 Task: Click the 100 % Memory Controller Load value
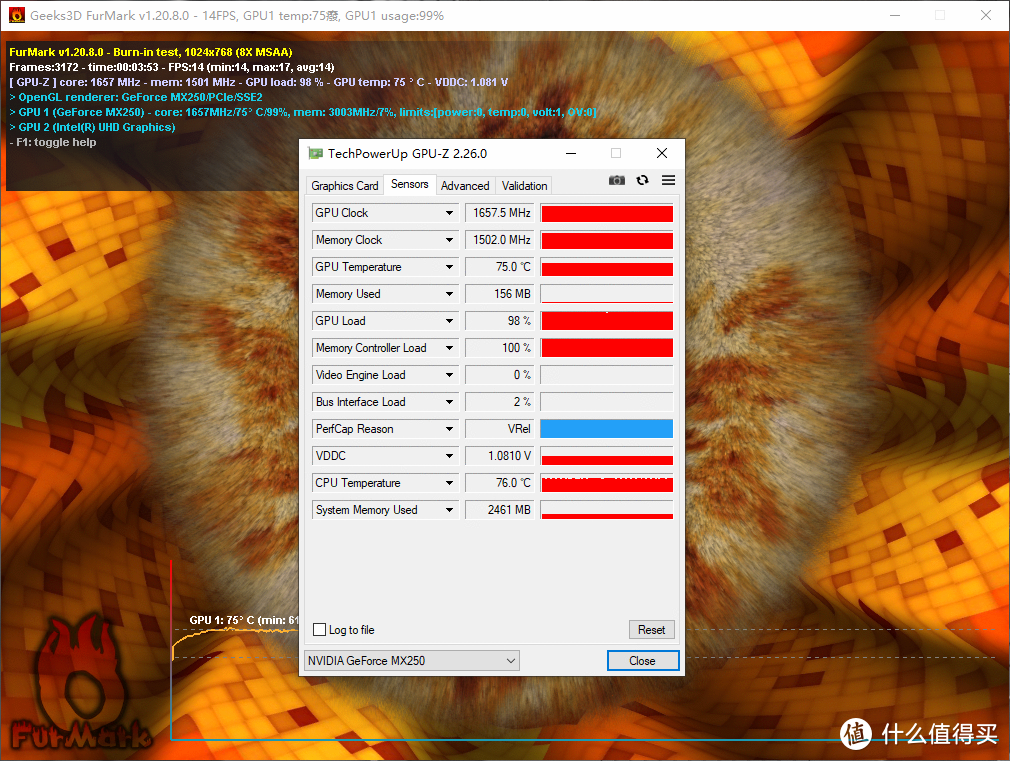[500, 348]
